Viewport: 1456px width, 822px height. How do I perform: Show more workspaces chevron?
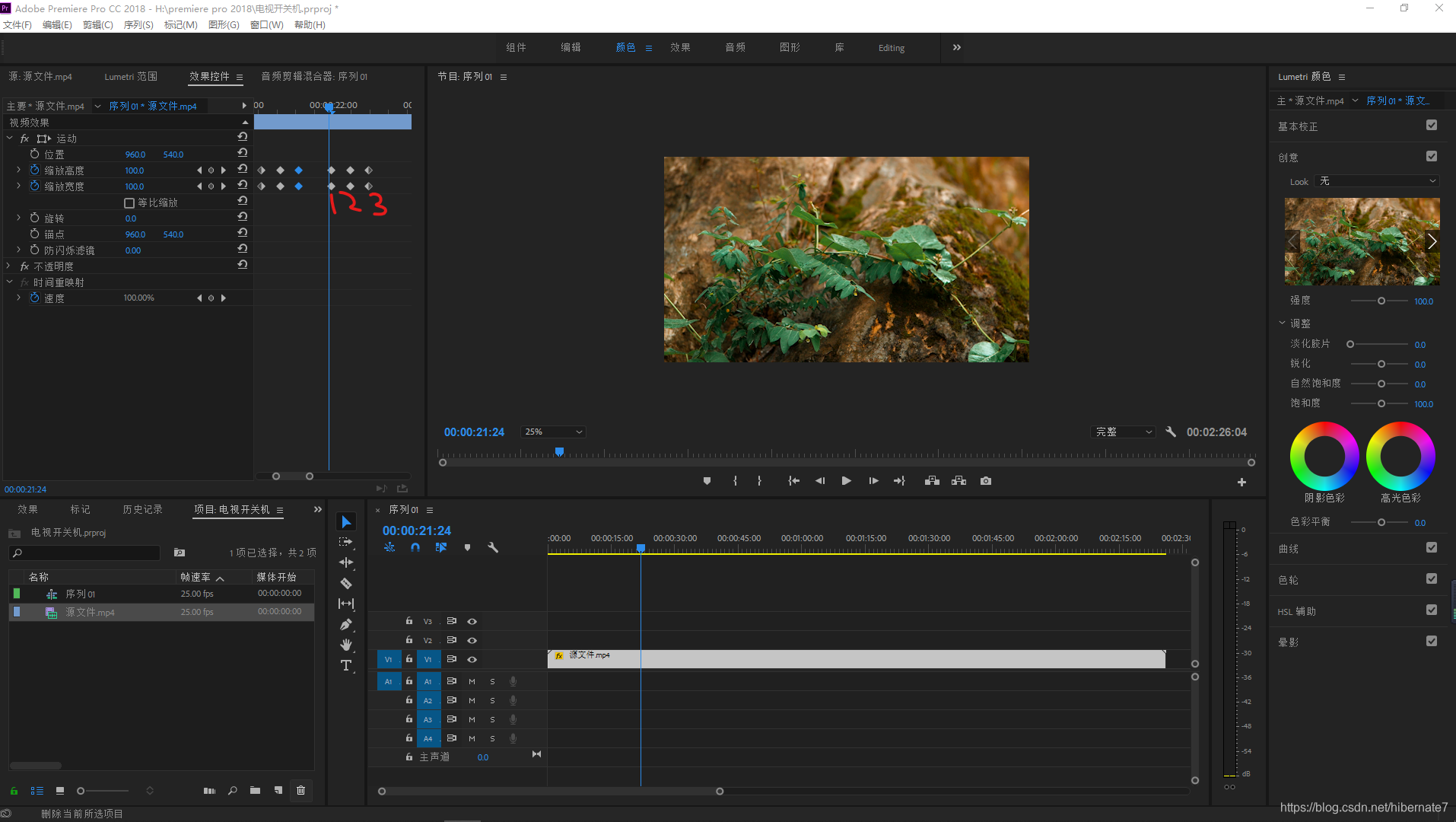tap(957, 47)
